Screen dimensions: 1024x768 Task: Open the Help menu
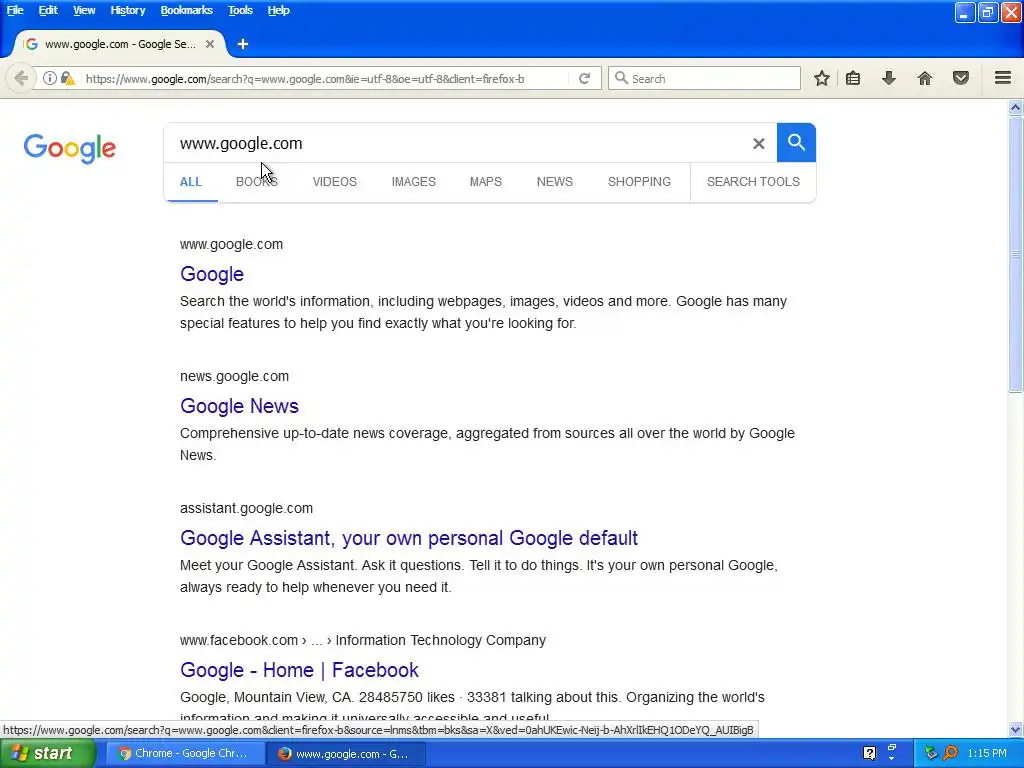coord(278,10)
